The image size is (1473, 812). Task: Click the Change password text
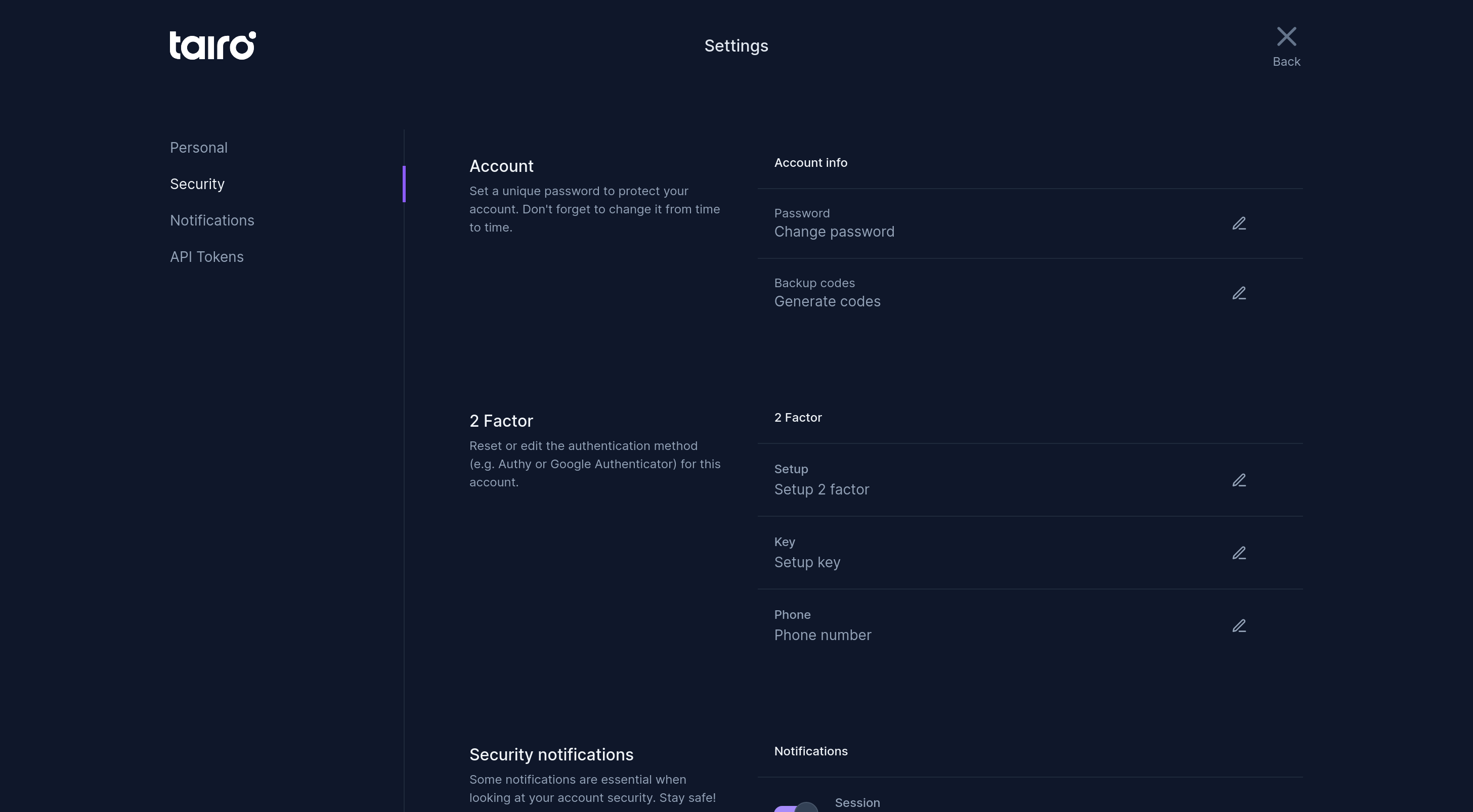(834, 232)
